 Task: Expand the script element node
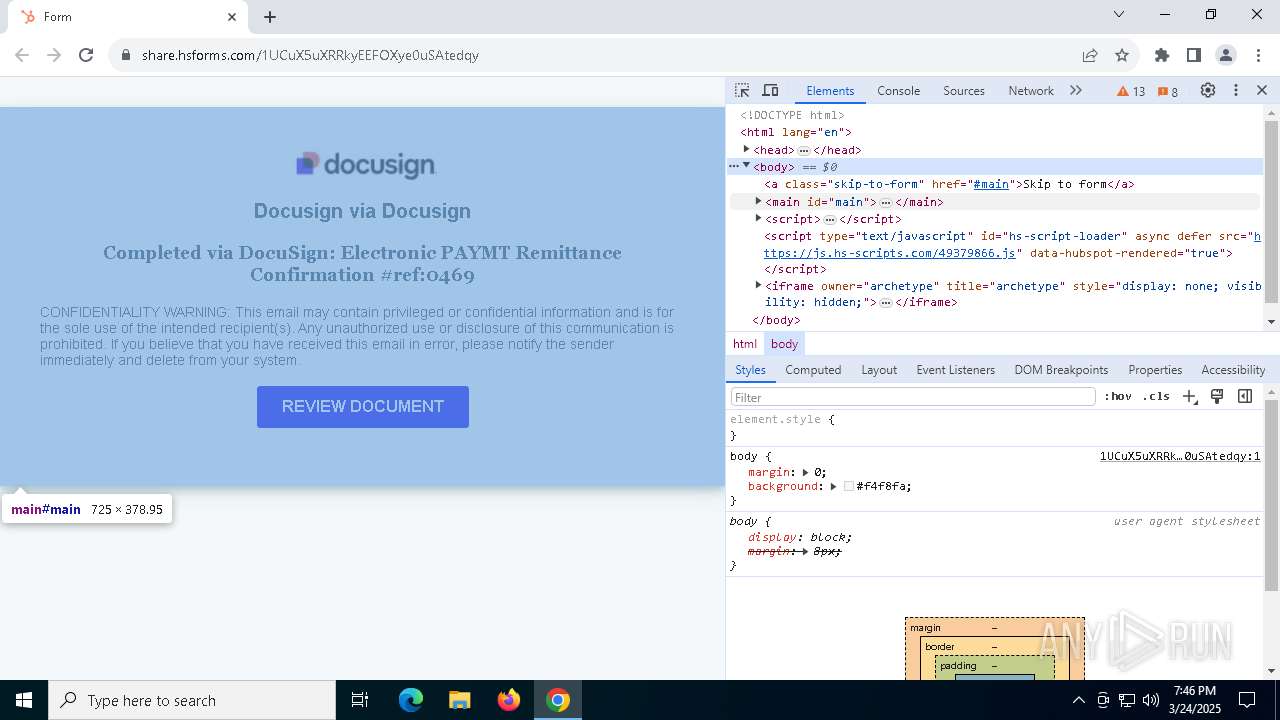(758, 218)
